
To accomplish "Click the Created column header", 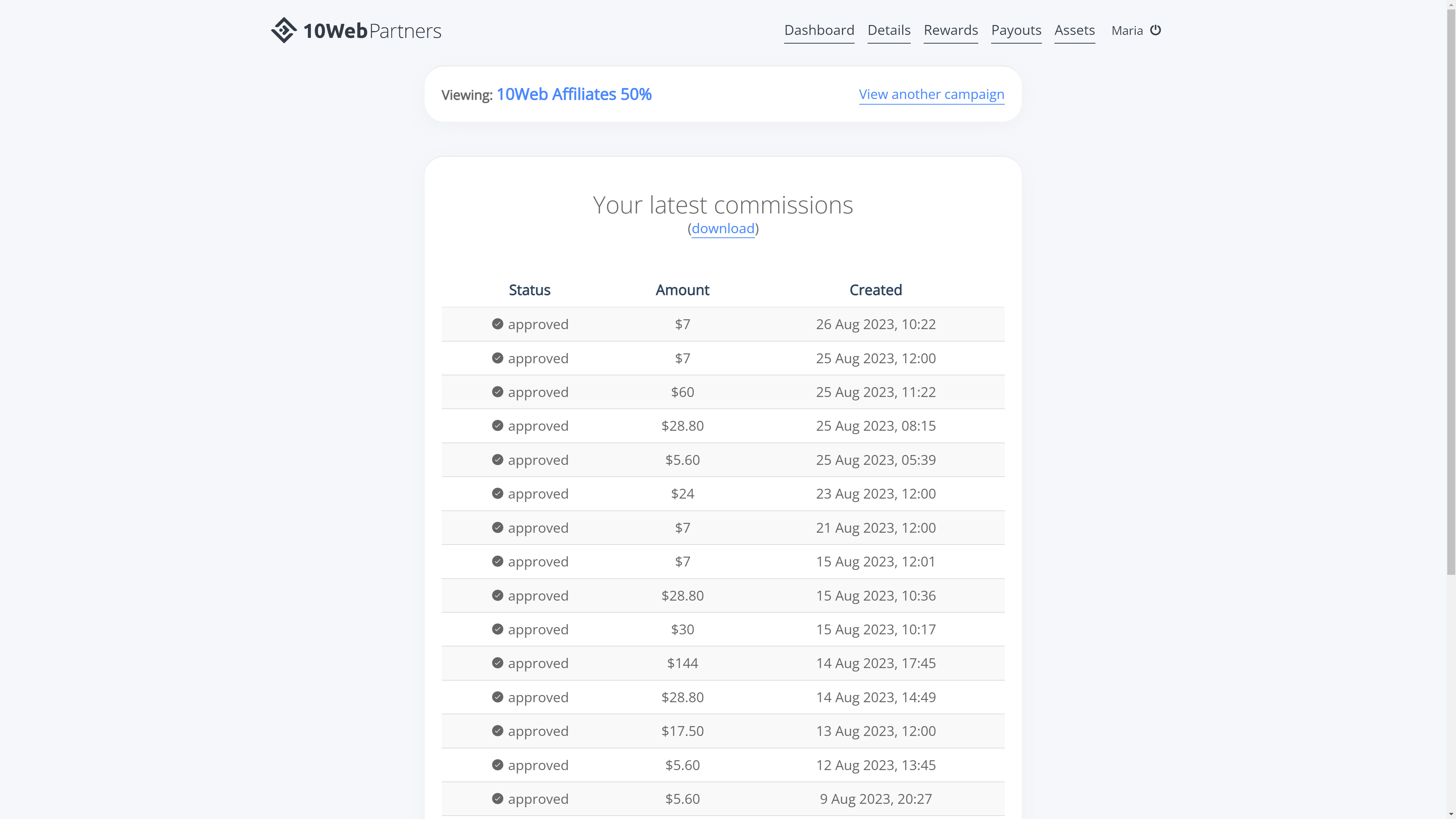I will (875, 290).
